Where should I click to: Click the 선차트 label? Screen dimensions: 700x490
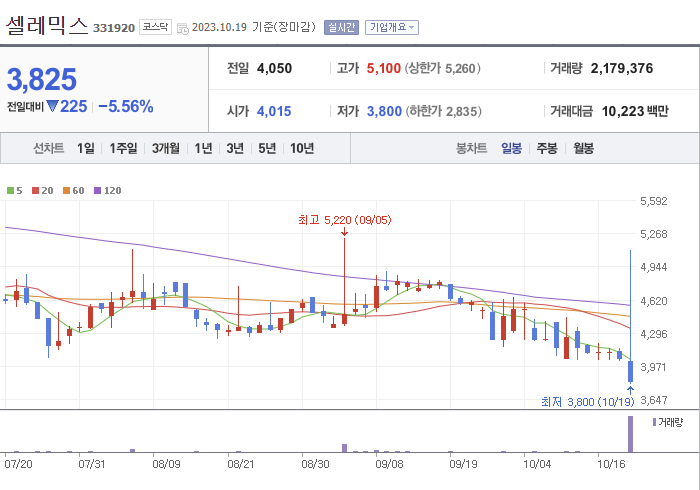[49, 148]
